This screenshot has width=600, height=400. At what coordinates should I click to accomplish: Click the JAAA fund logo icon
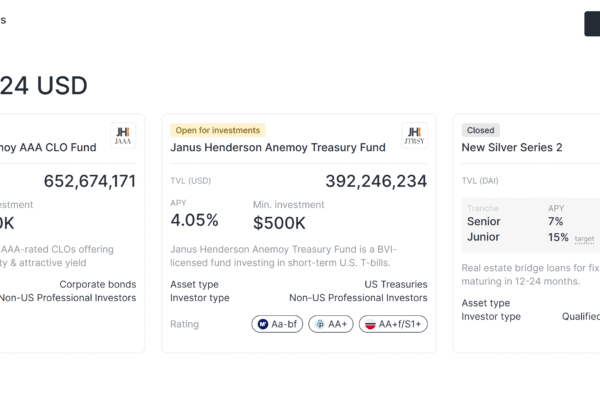(123, 136)
